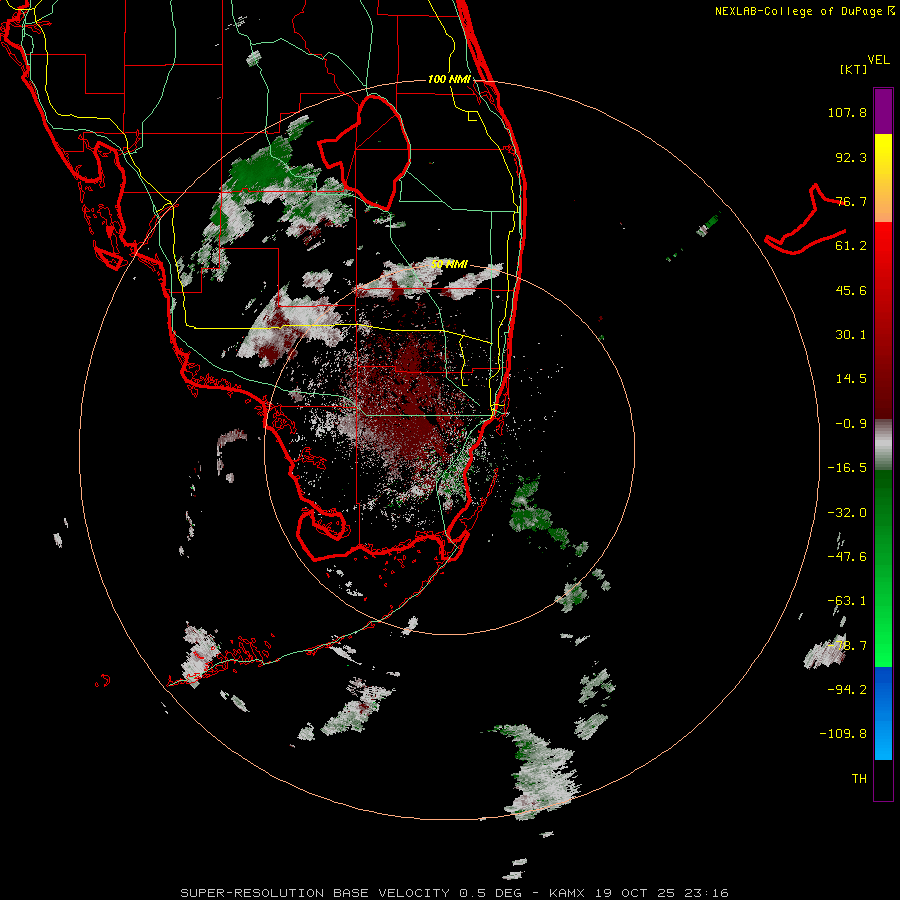Click the VEL legend title
The height and width of the screenshot is (900, 900).
(878, 59)
